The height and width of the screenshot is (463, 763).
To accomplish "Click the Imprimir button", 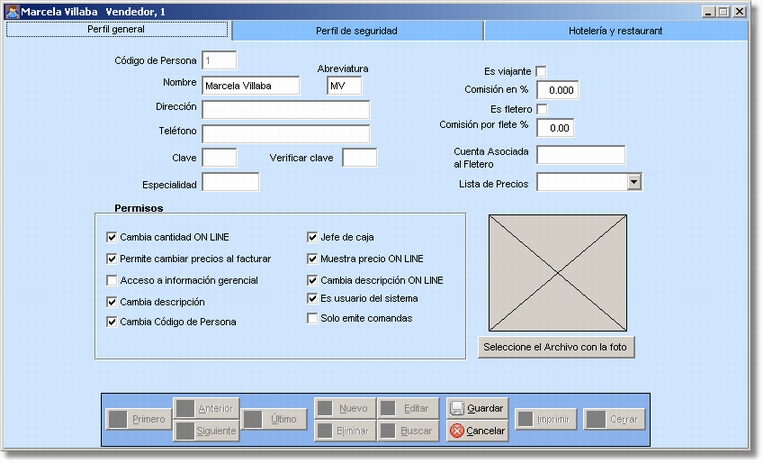I will click(x=546, y=419).
